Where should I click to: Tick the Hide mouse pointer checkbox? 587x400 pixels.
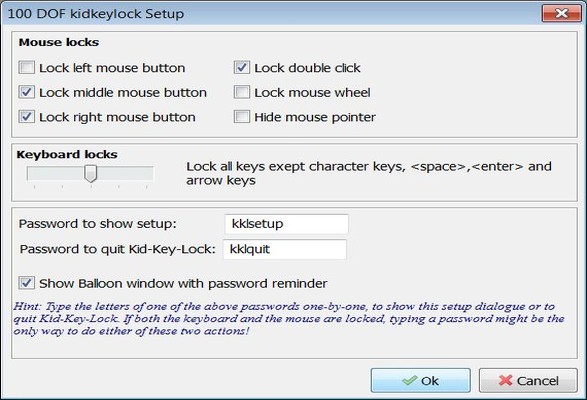tap(242, 117)
